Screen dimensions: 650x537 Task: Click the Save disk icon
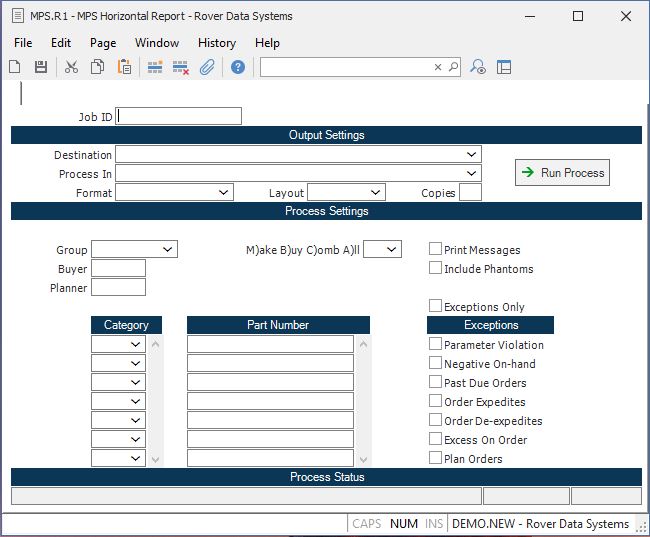(x=41, y=67)
